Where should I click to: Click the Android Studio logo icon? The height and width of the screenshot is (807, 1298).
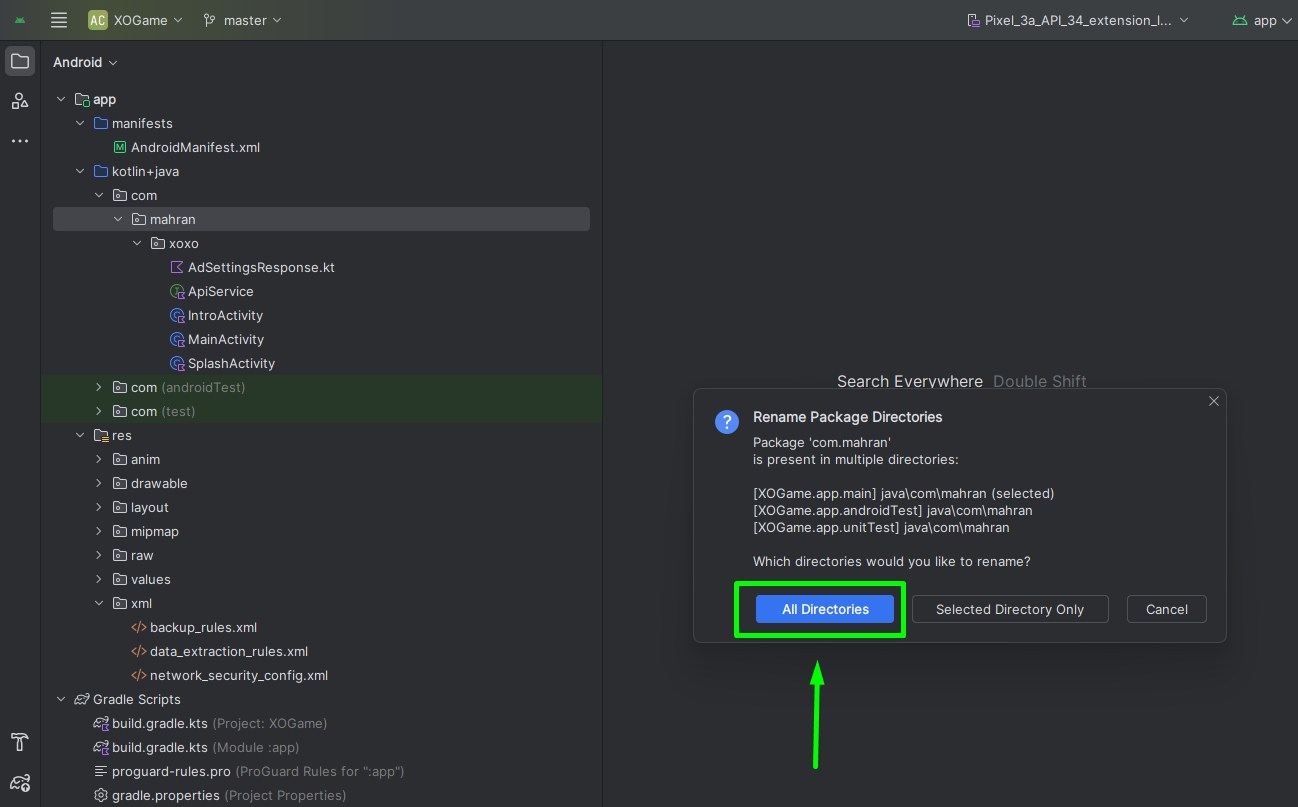(x=20, y=20)
